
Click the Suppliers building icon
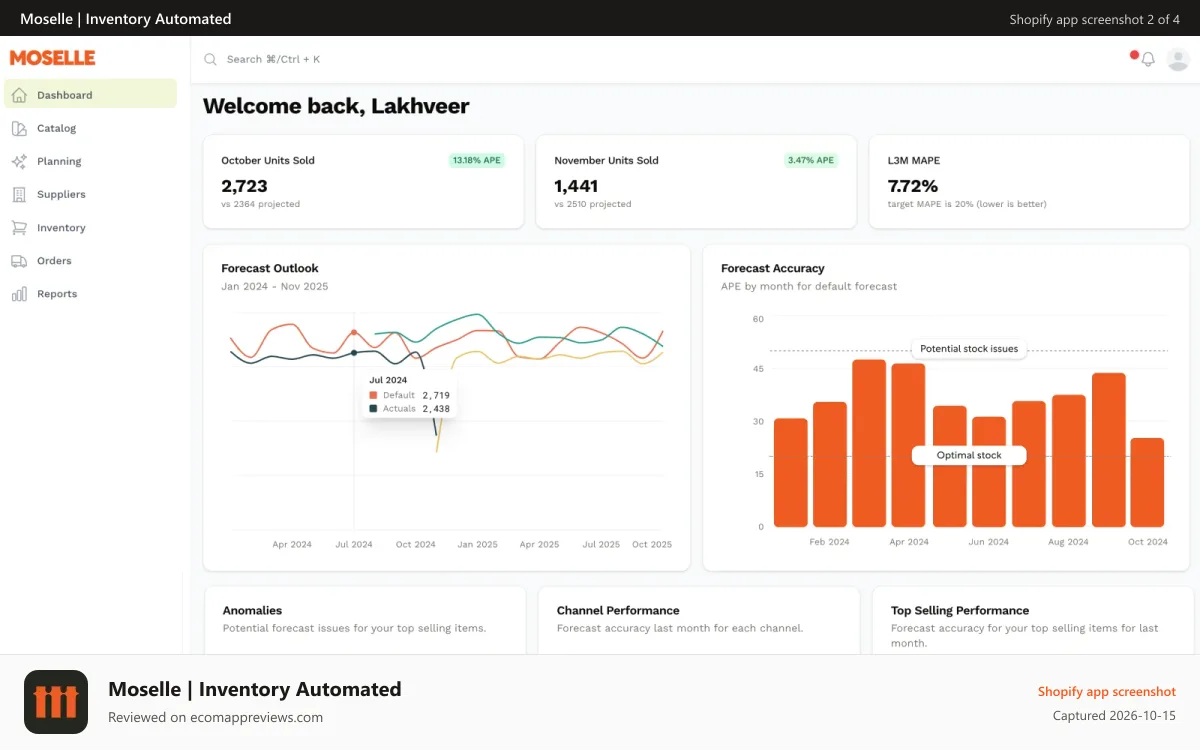[x=19, y=194]
